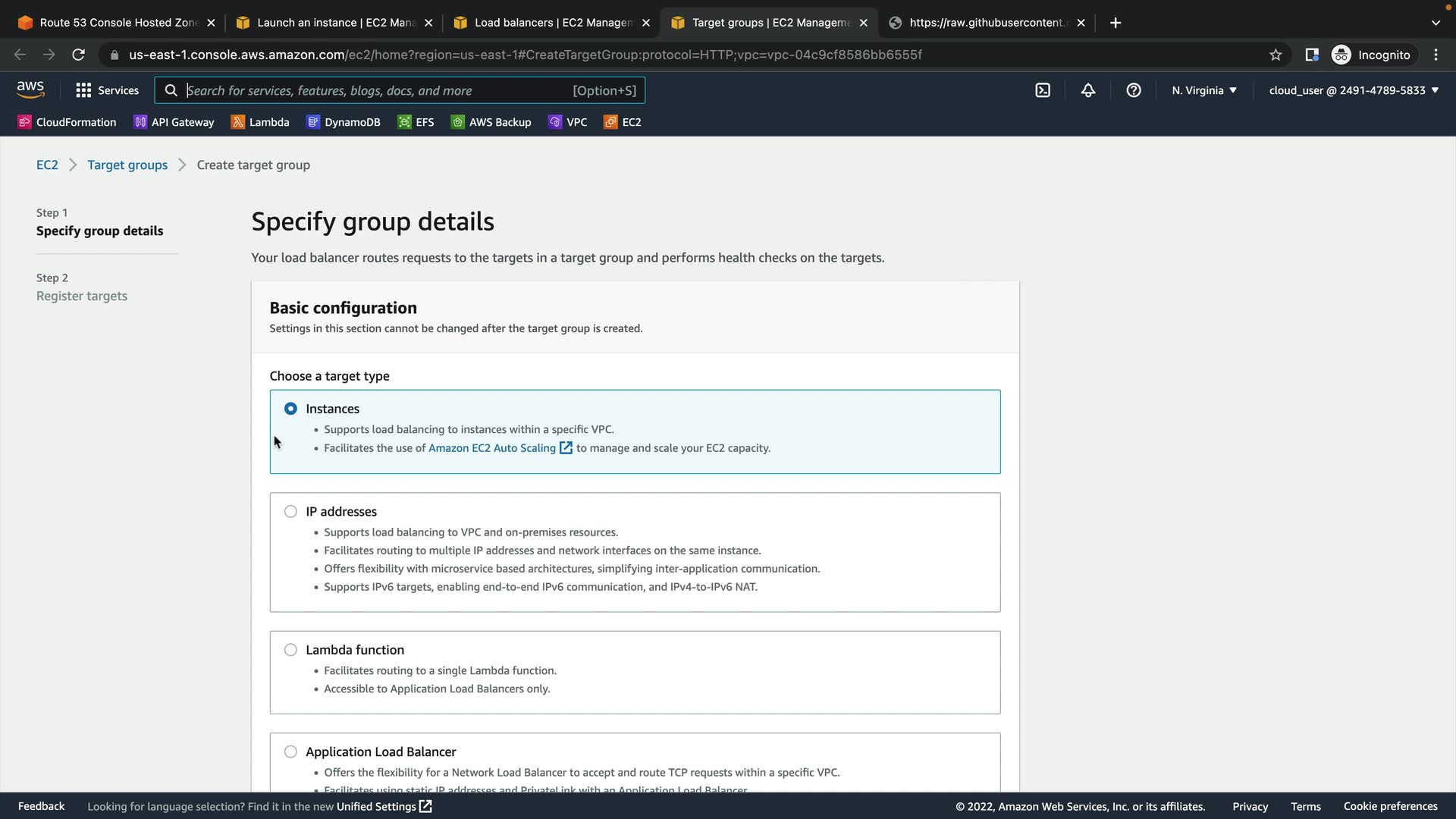
Task: Expand the cloud_user account dropdown
Action: [x=1354, y=90]
